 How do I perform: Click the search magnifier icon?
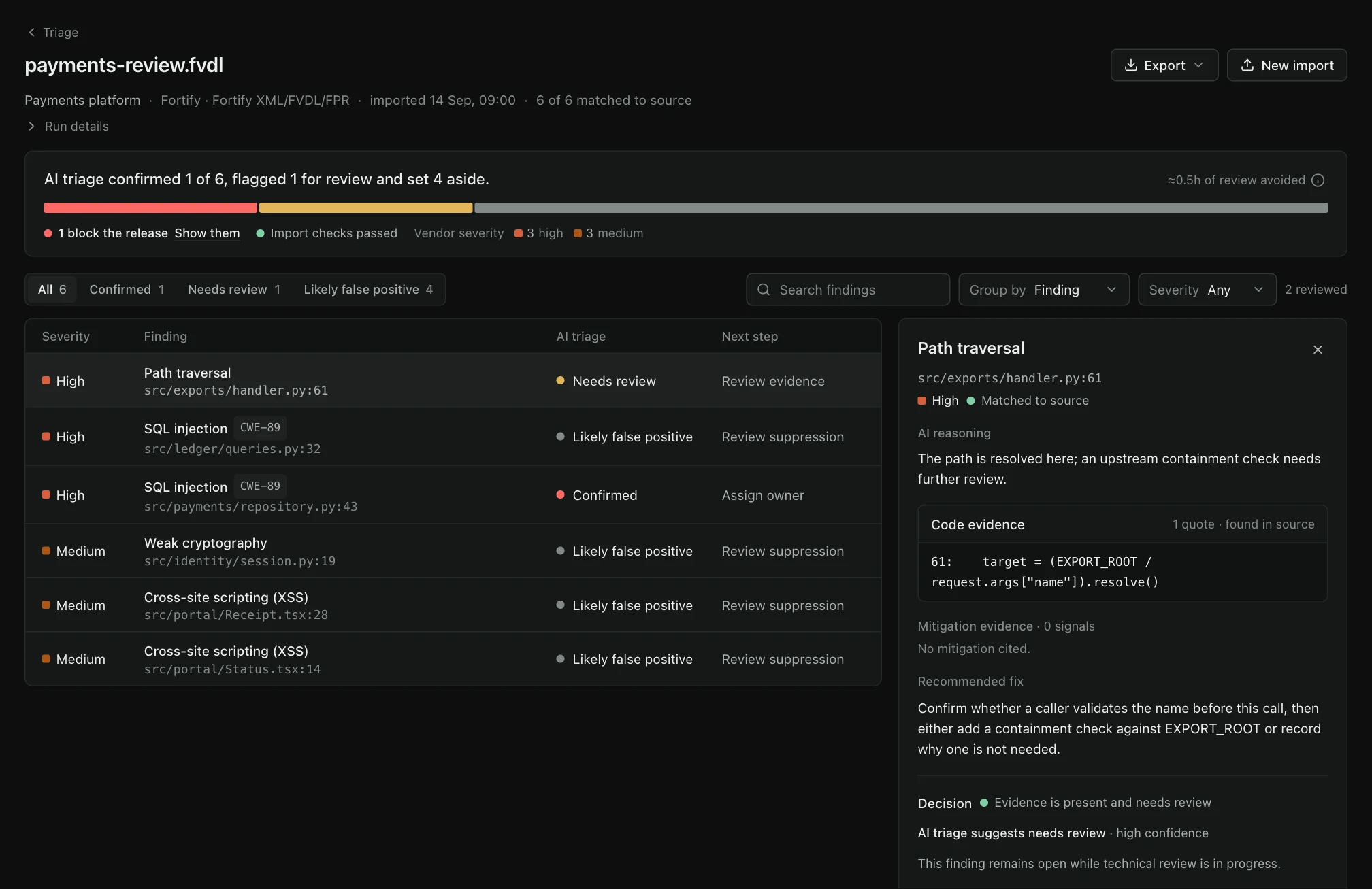[764, 290]
